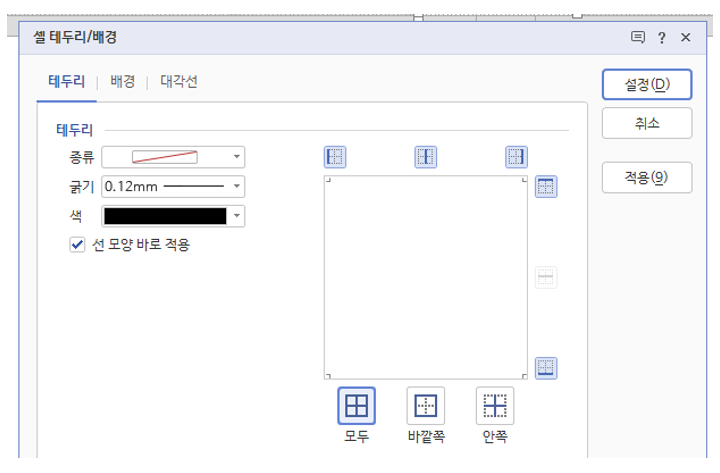Apply borders to all sides (모두)
The width and height of the screenshot is (720, 473).
point(356,405)
